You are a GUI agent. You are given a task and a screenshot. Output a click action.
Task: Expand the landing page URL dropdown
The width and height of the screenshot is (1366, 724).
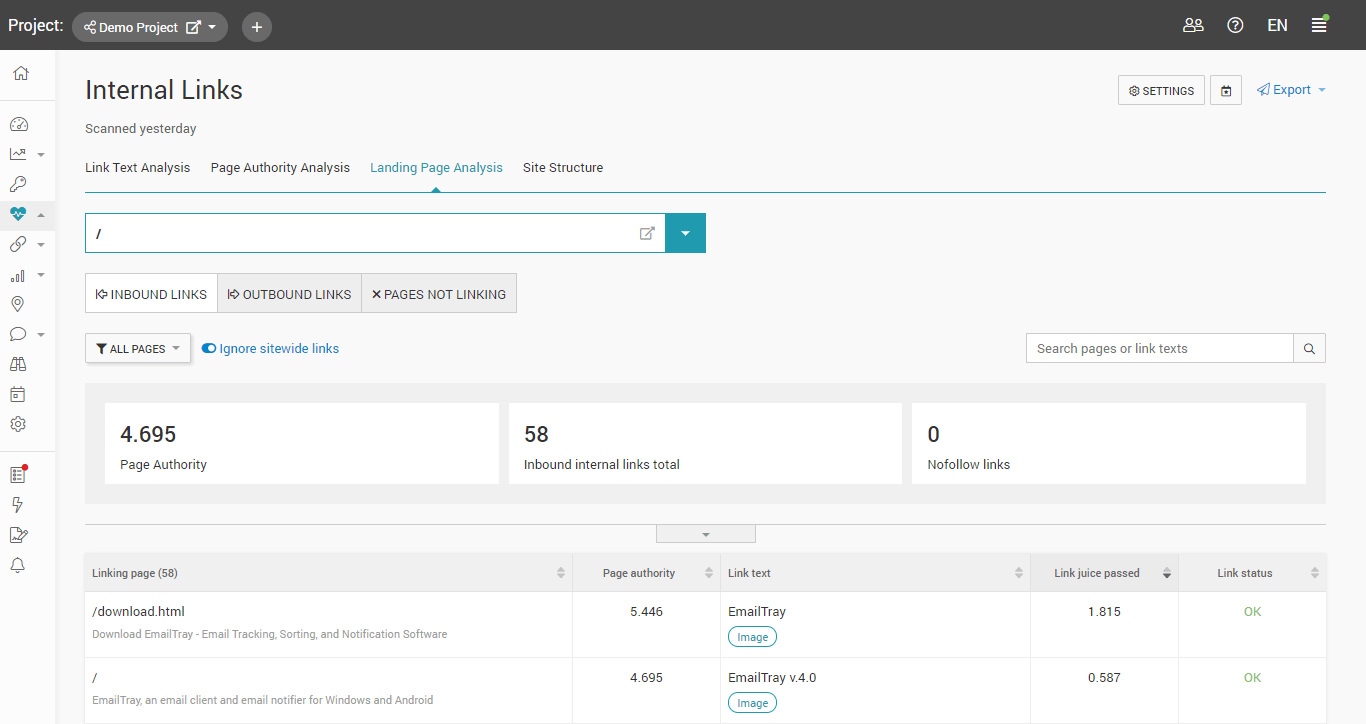pos(685,233)
